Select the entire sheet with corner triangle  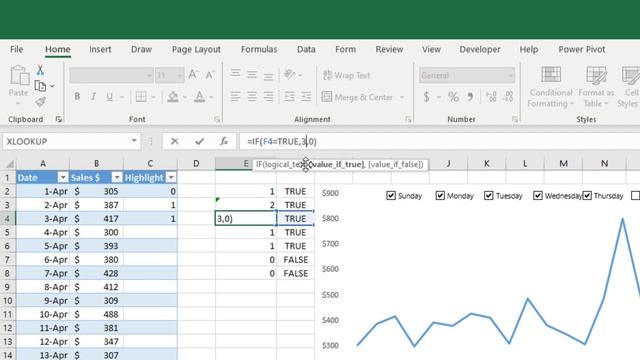pos(9,164)
